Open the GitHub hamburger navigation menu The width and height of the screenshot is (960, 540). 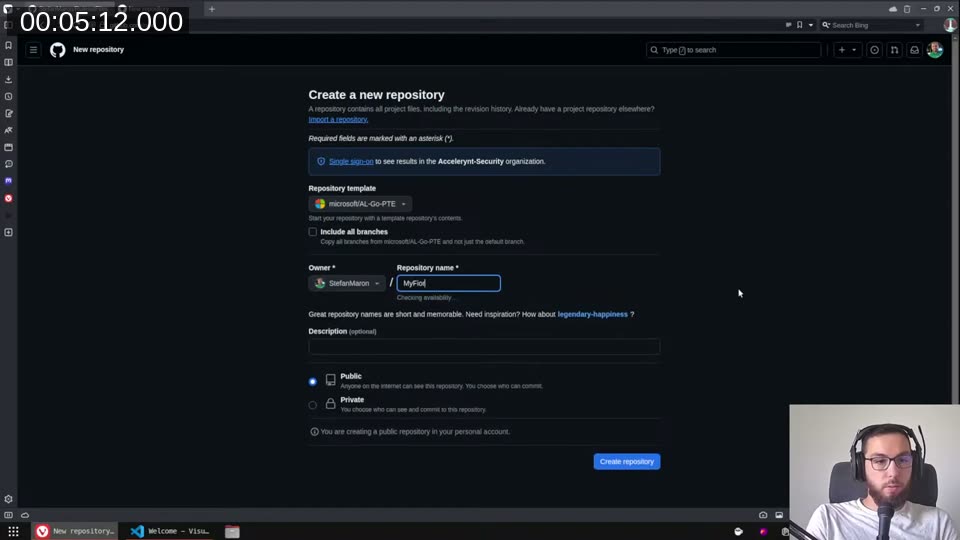pos(33,50)
